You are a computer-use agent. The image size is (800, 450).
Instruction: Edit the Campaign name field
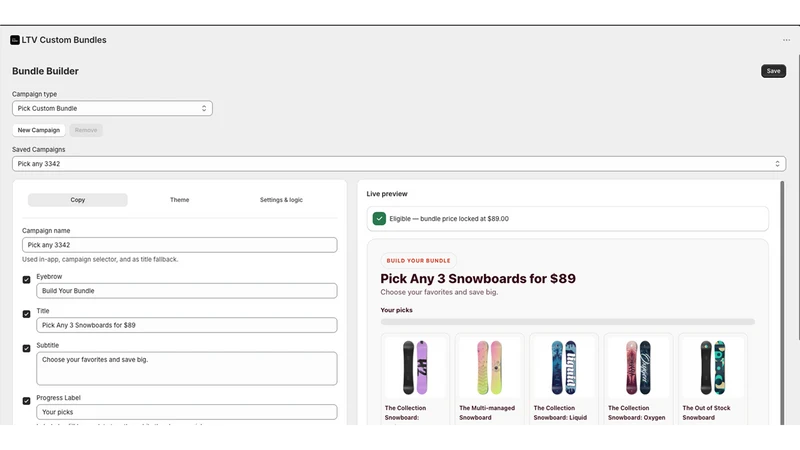click(x=180, y=245)
